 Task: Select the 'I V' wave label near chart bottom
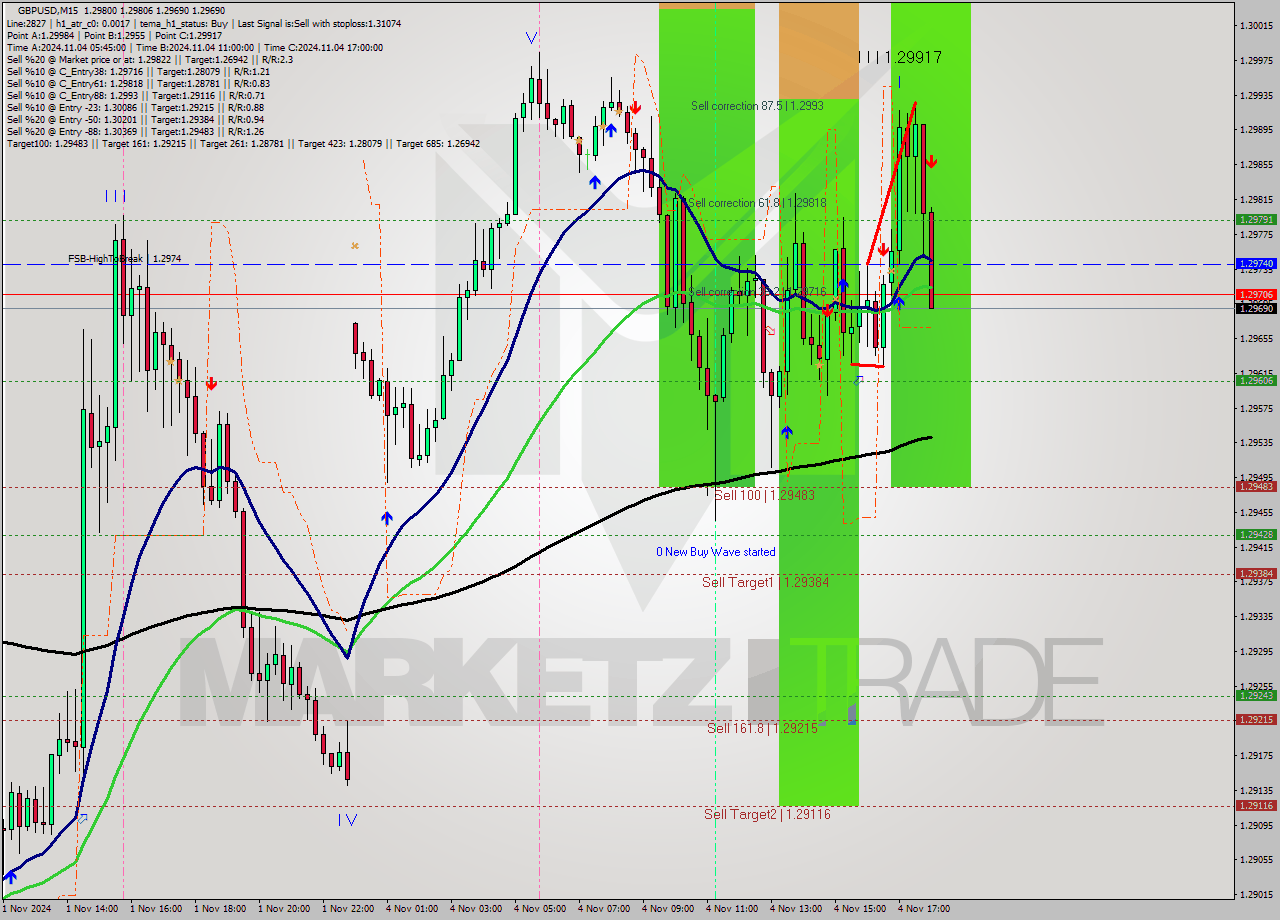[347, 820]
